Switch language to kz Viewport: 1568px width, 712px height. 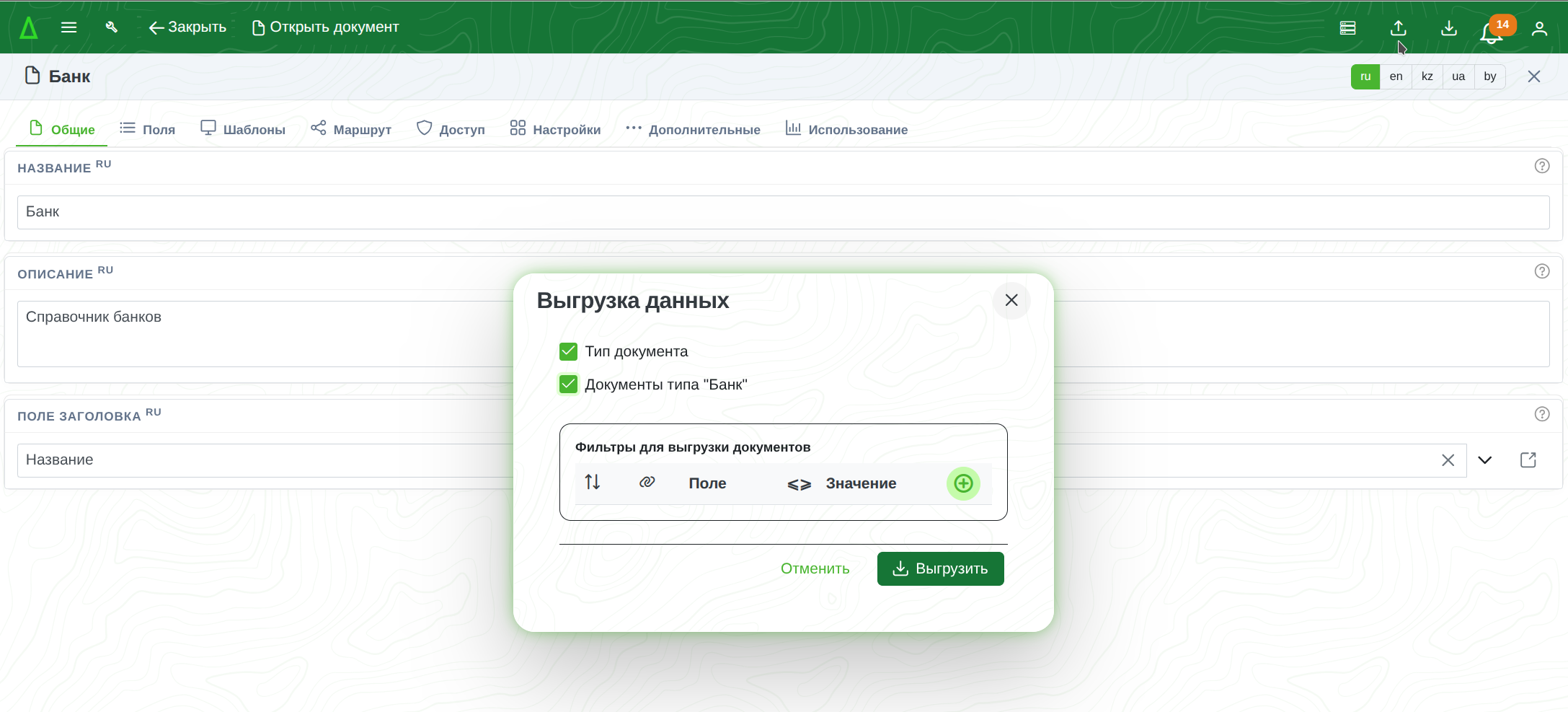pyautogui.click(x=1427, y=76)
